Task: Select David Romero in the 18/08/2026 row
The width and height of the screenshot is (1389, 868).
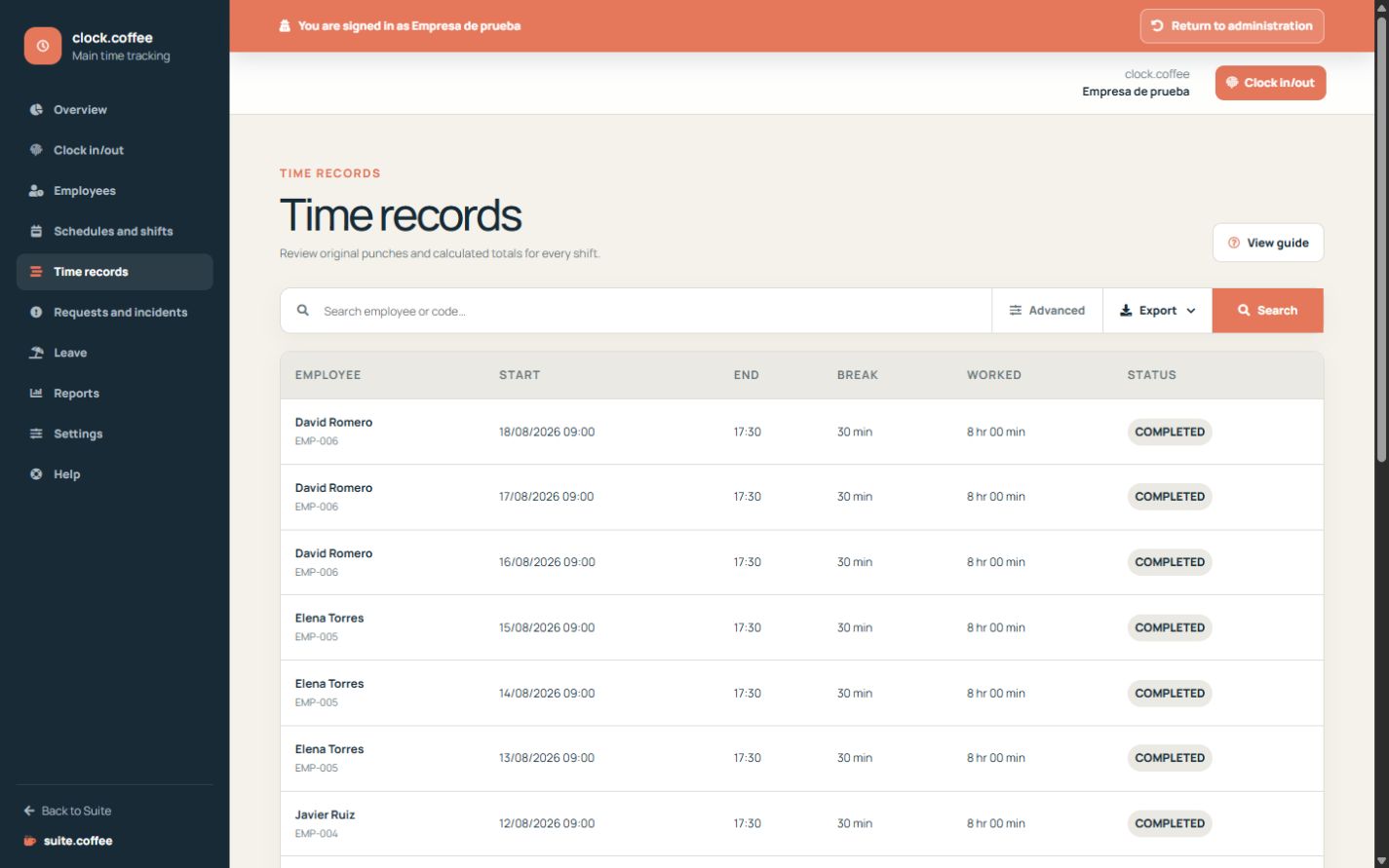Action: pyautogui.click(x=333, y=423)
